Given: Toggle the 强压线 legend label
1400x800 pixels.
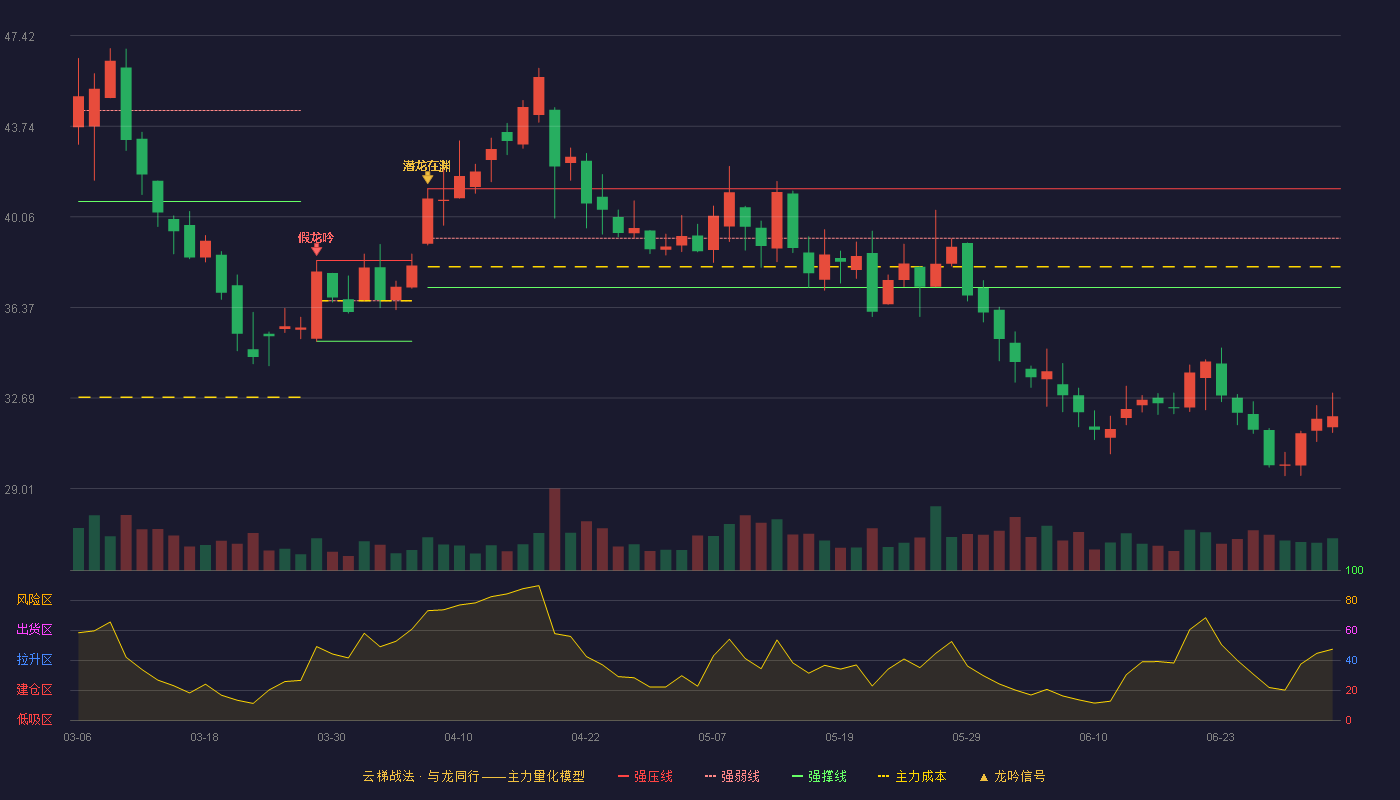Looking at the screenshot, I should (x=653, y=777).
